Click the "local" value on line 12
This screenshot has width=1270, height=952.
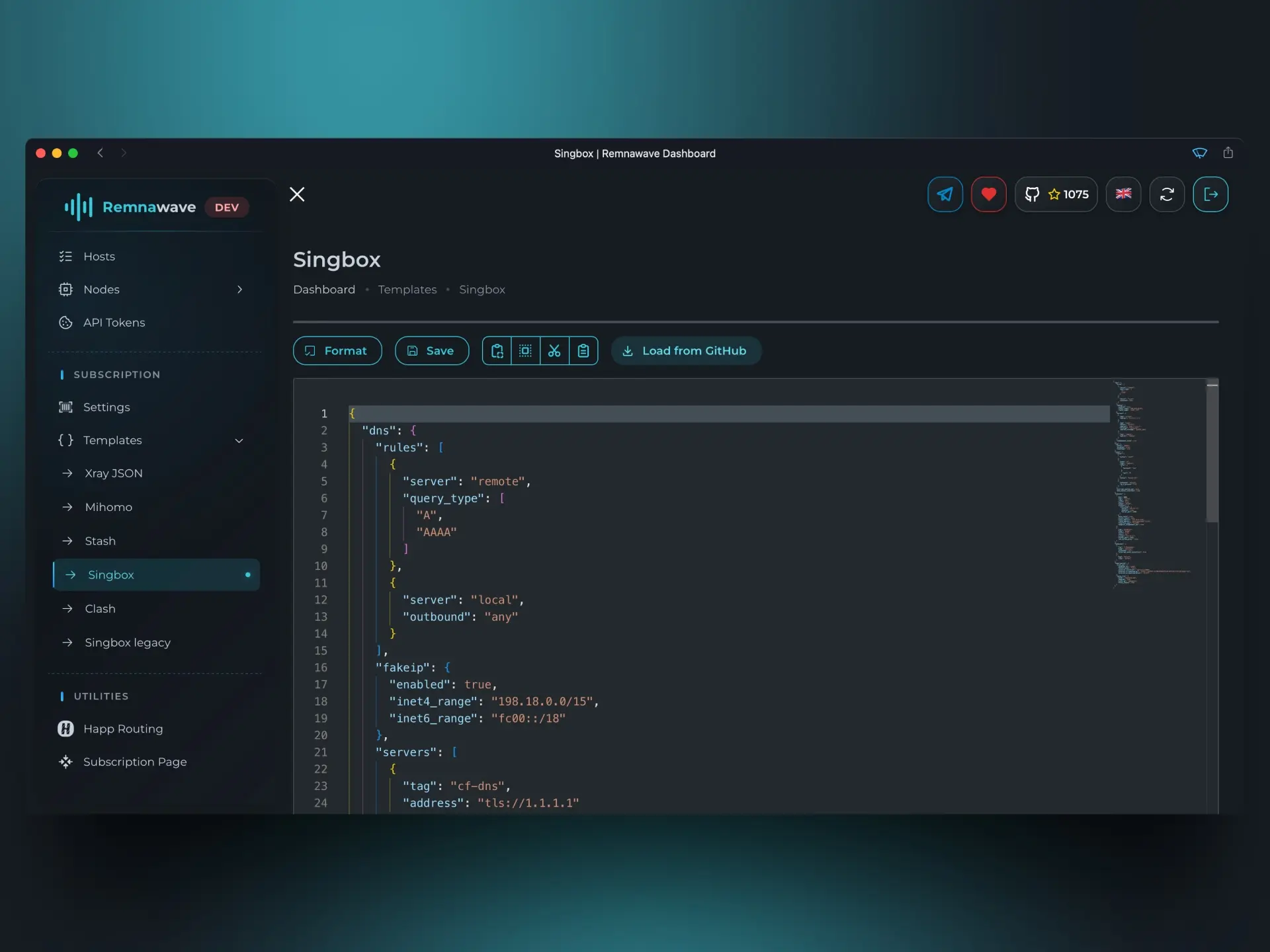[494, 600]
